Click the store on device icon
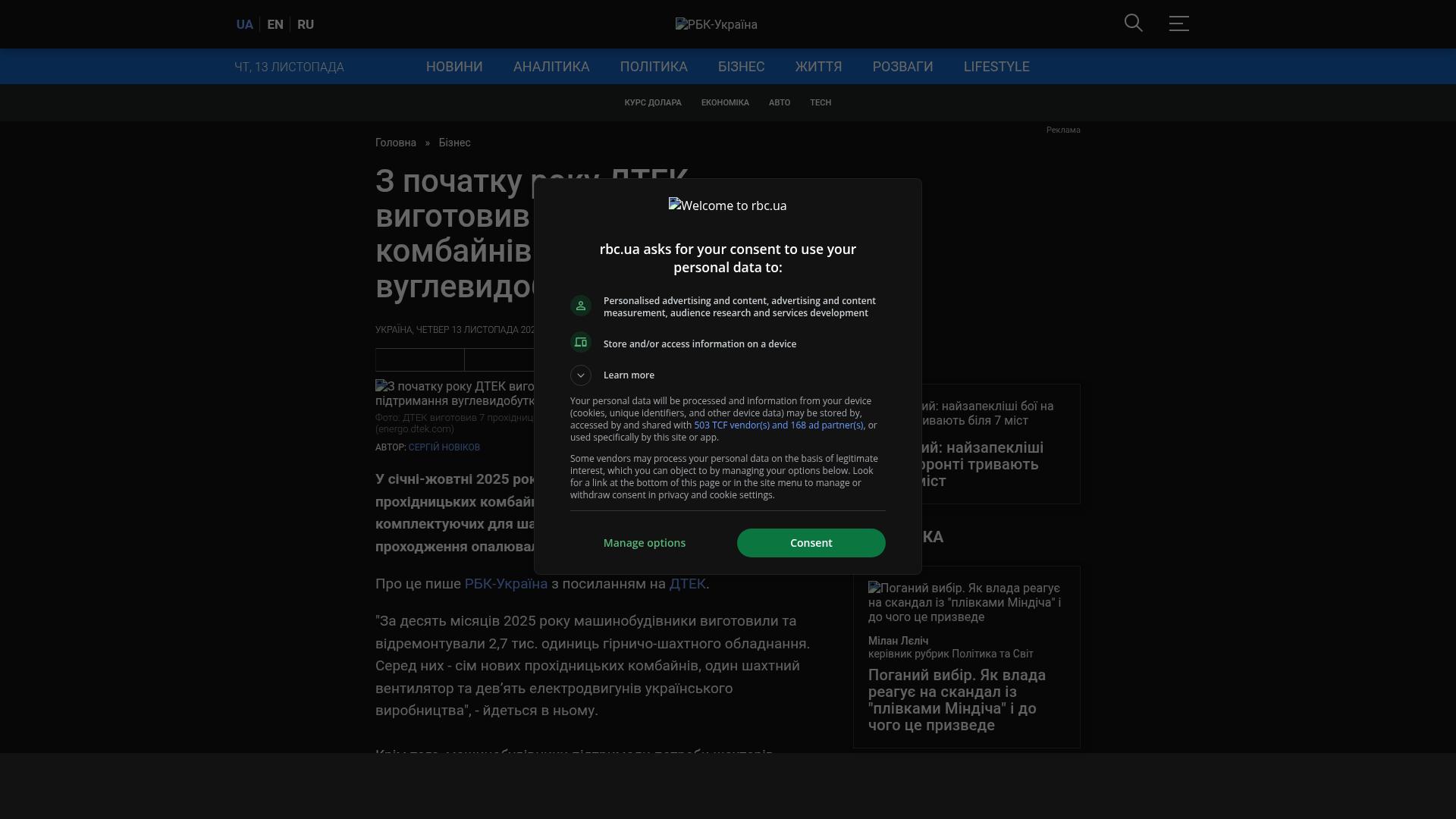 click(581, 343)
